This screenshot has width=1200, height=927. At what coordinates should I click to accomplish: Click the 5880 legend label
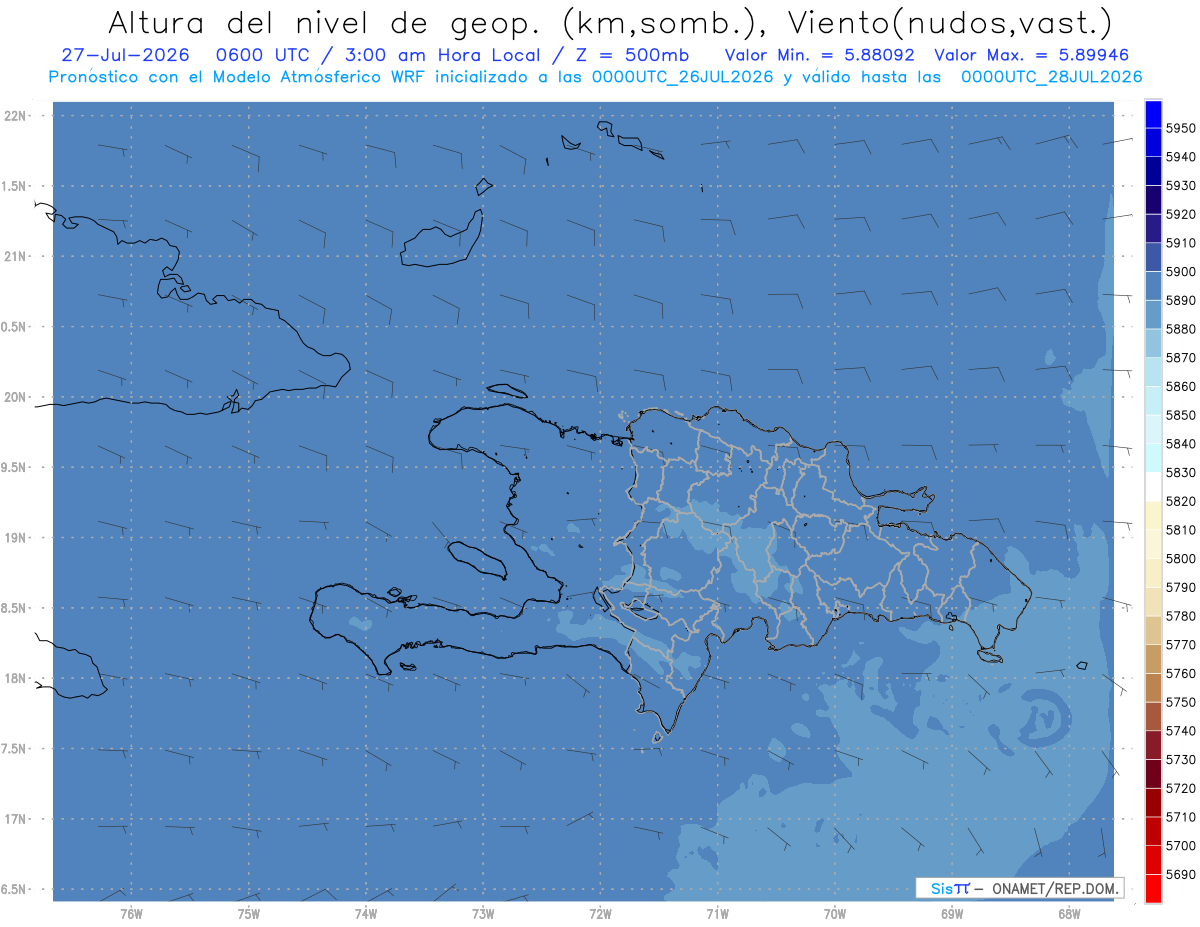(1180, 328)
